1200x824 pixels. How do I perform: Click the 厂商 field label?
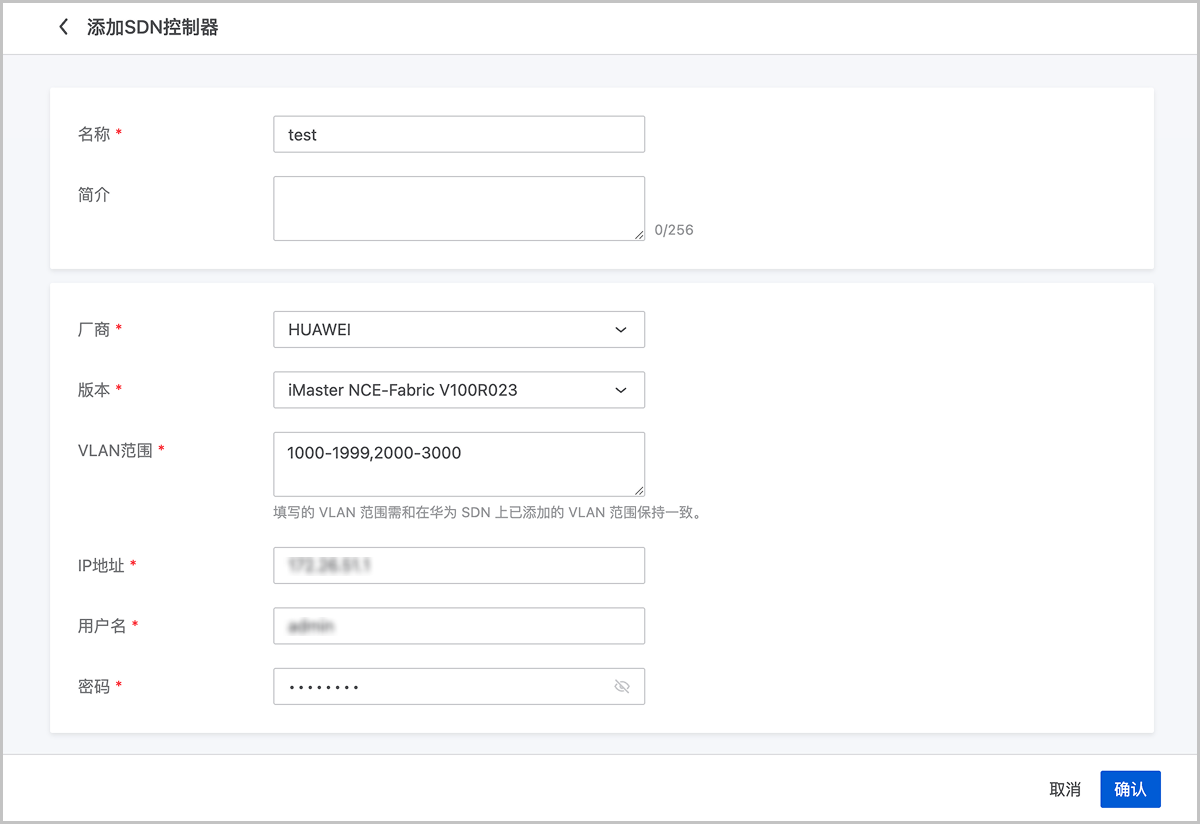point(94,330)
